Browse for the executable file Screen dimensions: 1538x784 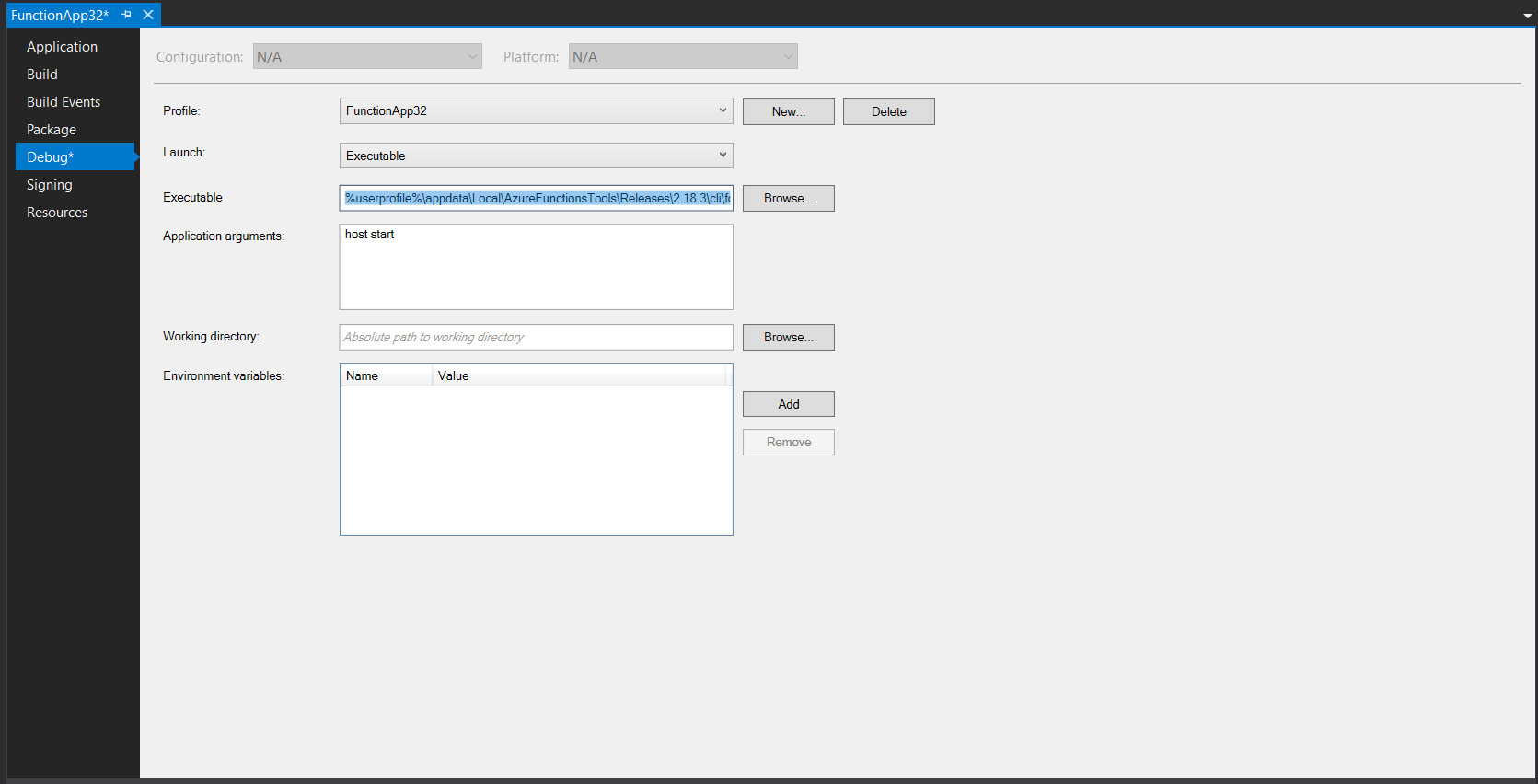tap(789, 198)
